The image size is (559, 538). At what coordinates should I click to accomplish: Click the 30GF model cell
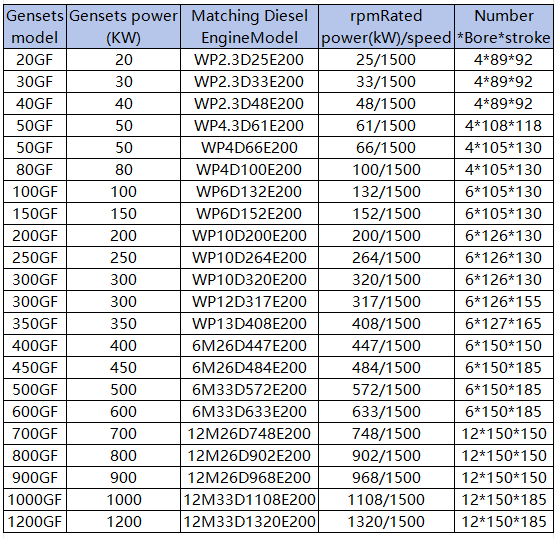[35, 82]
